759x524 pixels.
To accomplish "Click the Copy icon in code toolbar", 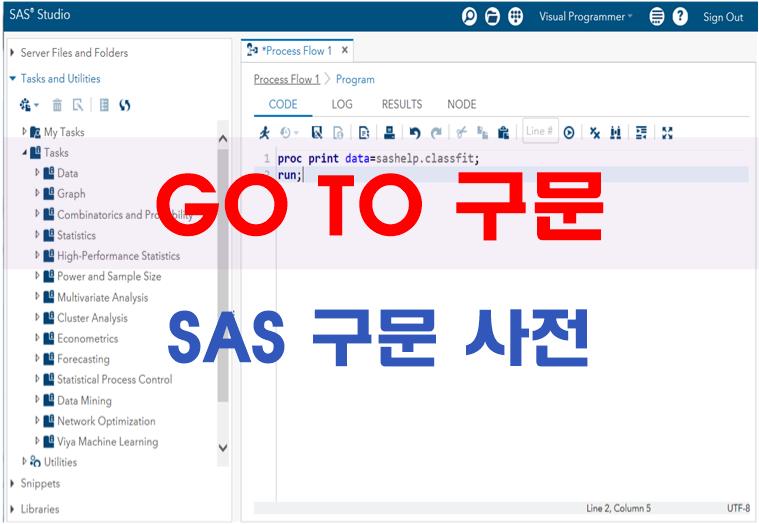I will click(482, 133).
